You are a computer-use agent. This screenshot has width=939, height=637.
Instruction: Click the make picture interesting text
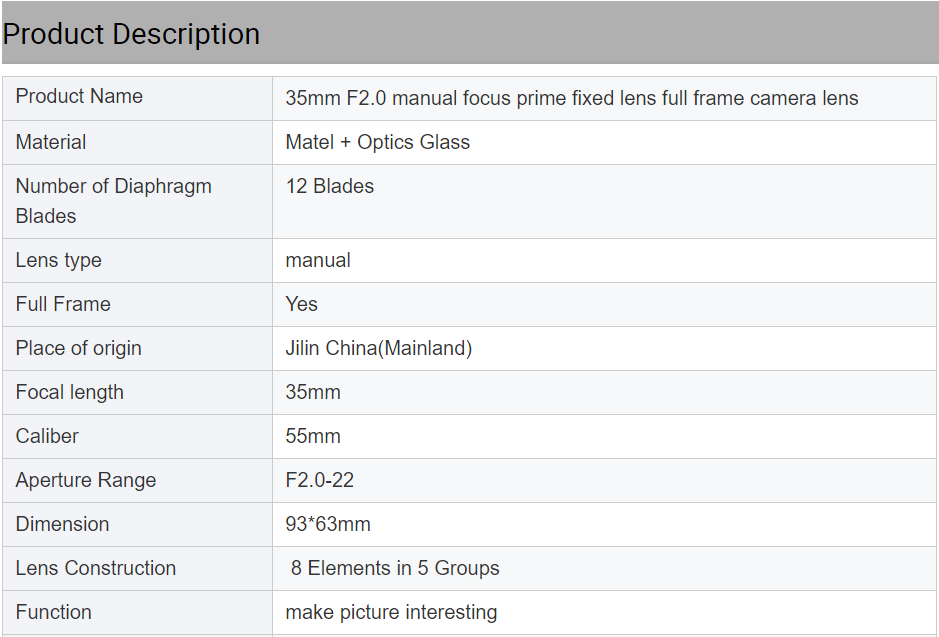tap(391, 612)
